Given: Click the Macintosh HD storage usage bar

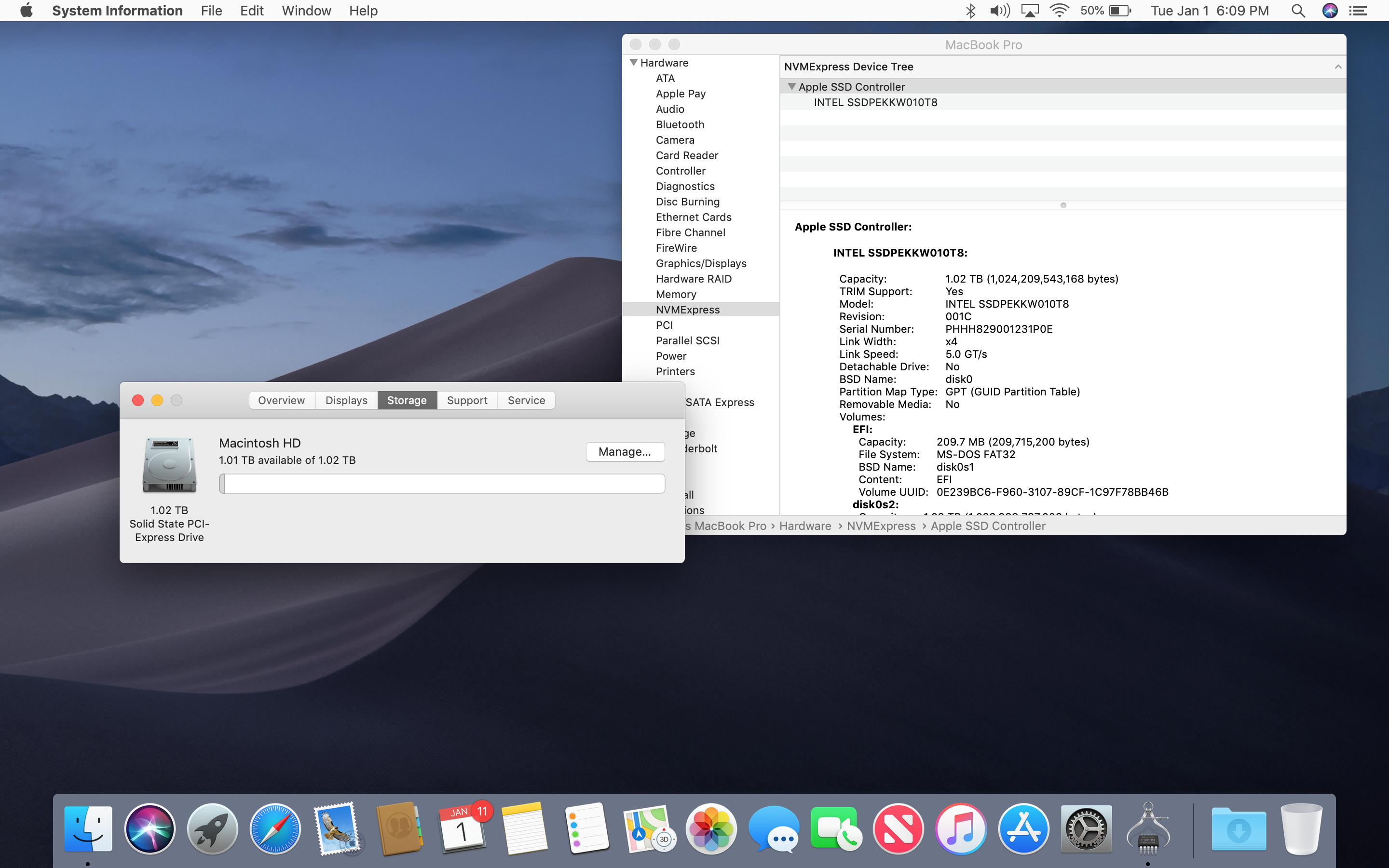Looking at the screenshot, I should (x=442, y=483).
